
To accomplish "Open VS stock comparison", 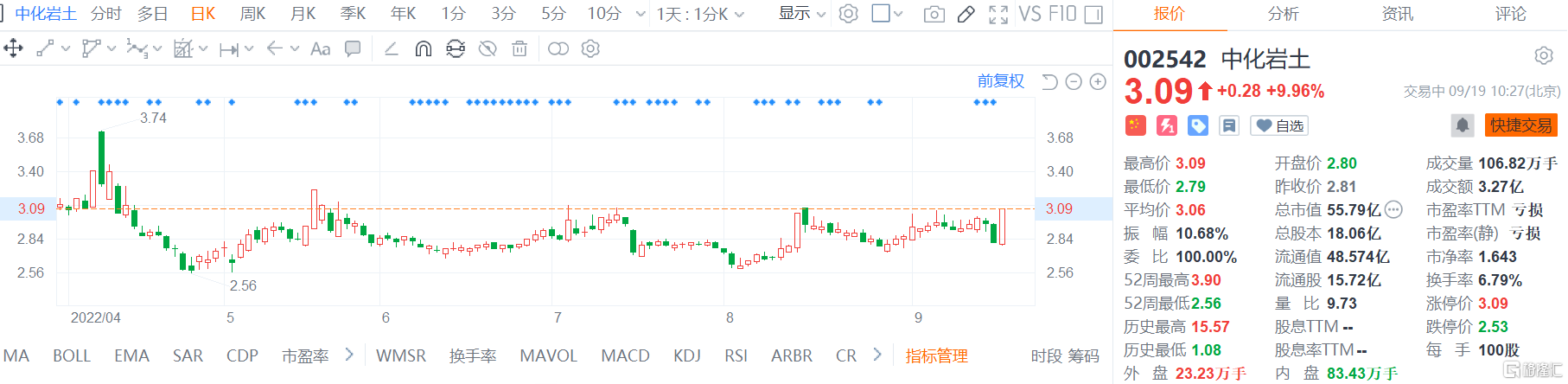I will point(1029,14).
